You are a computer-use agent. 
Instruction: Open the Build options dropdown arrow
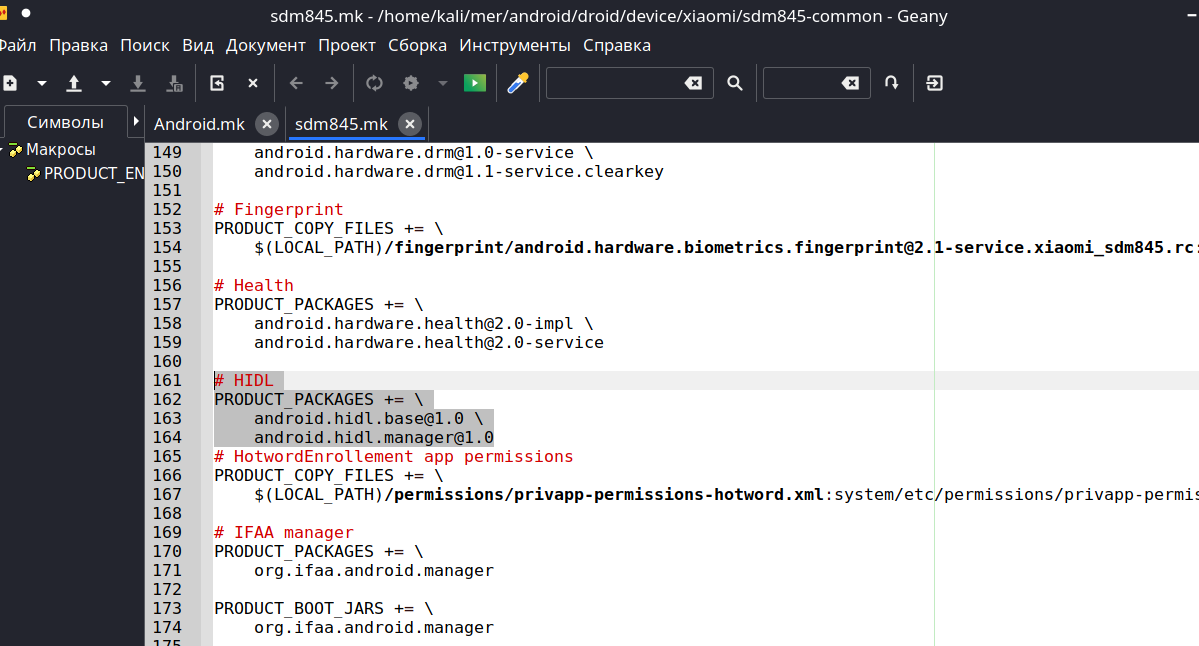coord(443,83)
